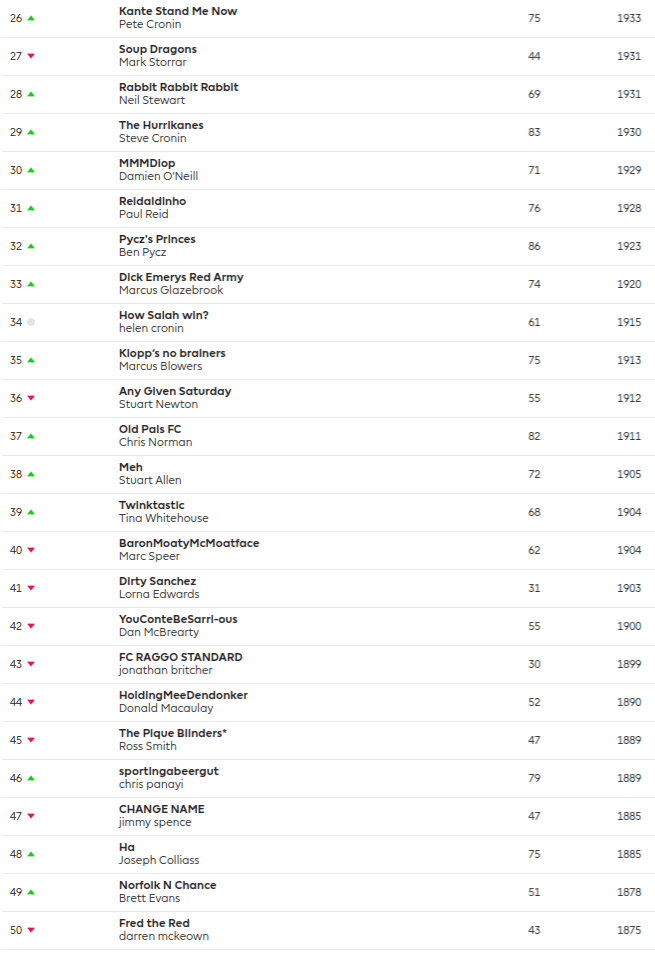Click red down arrow beside rank 36
The image size is (655, 956).
[31, 398]
